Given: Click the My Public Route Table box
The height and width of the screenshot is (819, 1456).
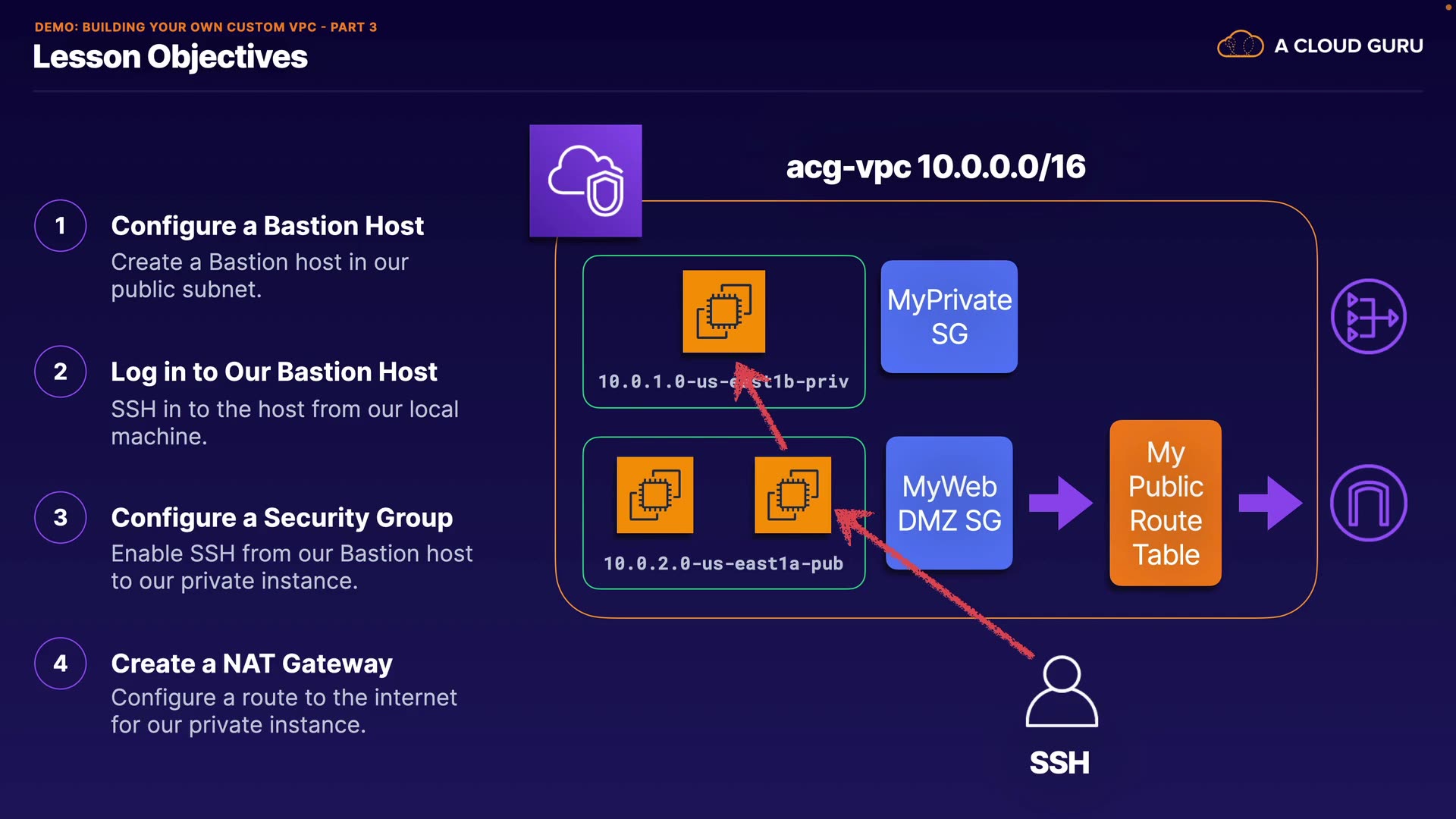Looking at the screenshot, I should [x=1165, y=503].
